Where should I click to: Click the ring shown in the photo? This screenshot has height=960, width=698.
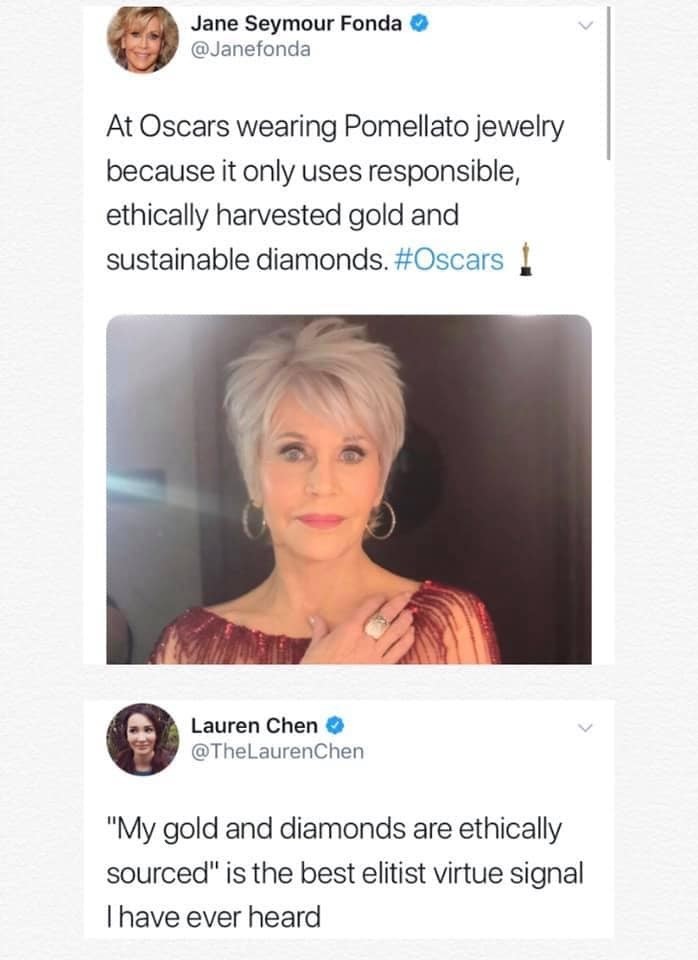pos(379,626)
